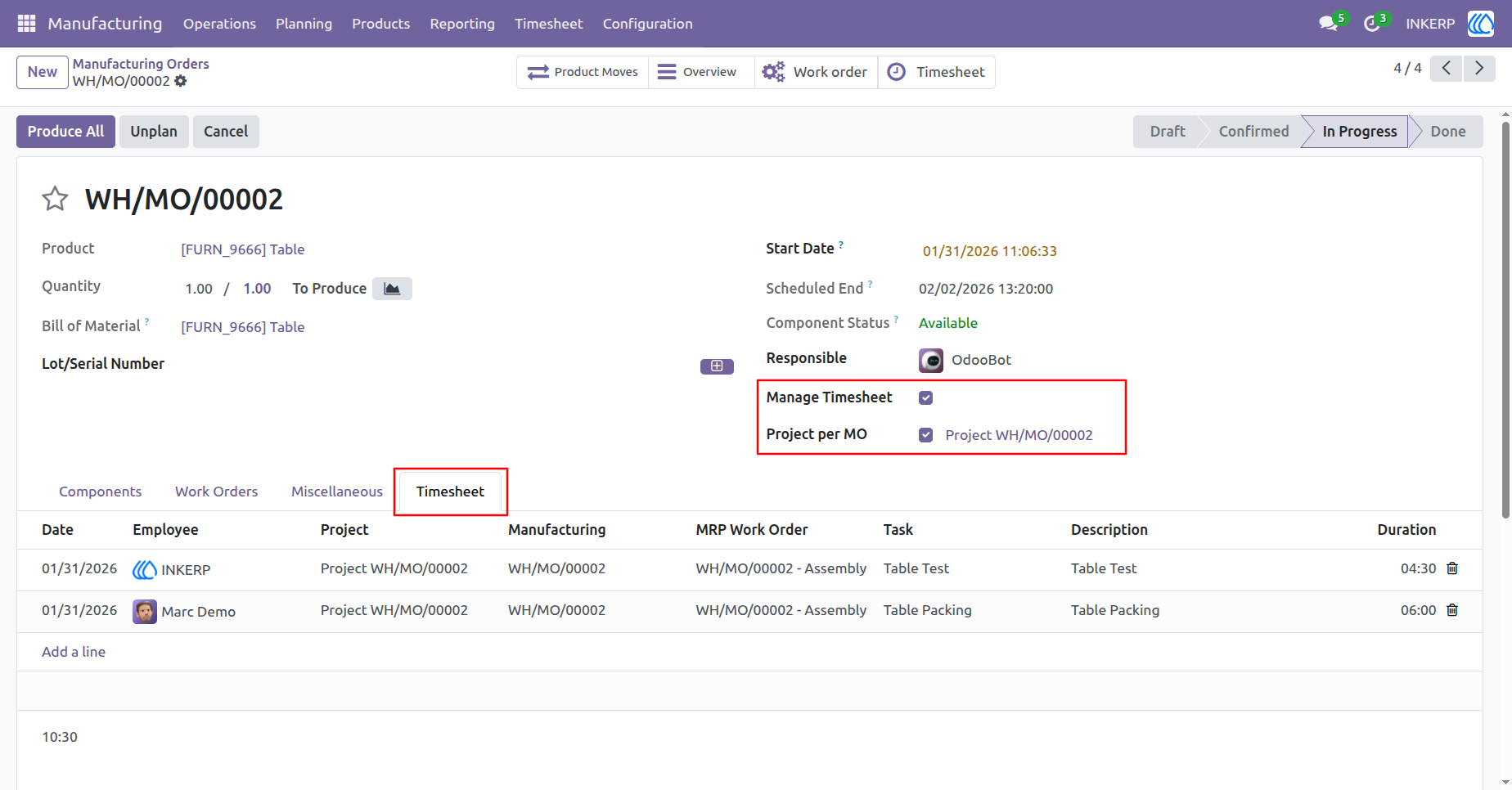This screenshot has height=790, width=1512.
Task: Open the gear actions menu beside WH/MO/00002
Action: (x=181, y=81)
